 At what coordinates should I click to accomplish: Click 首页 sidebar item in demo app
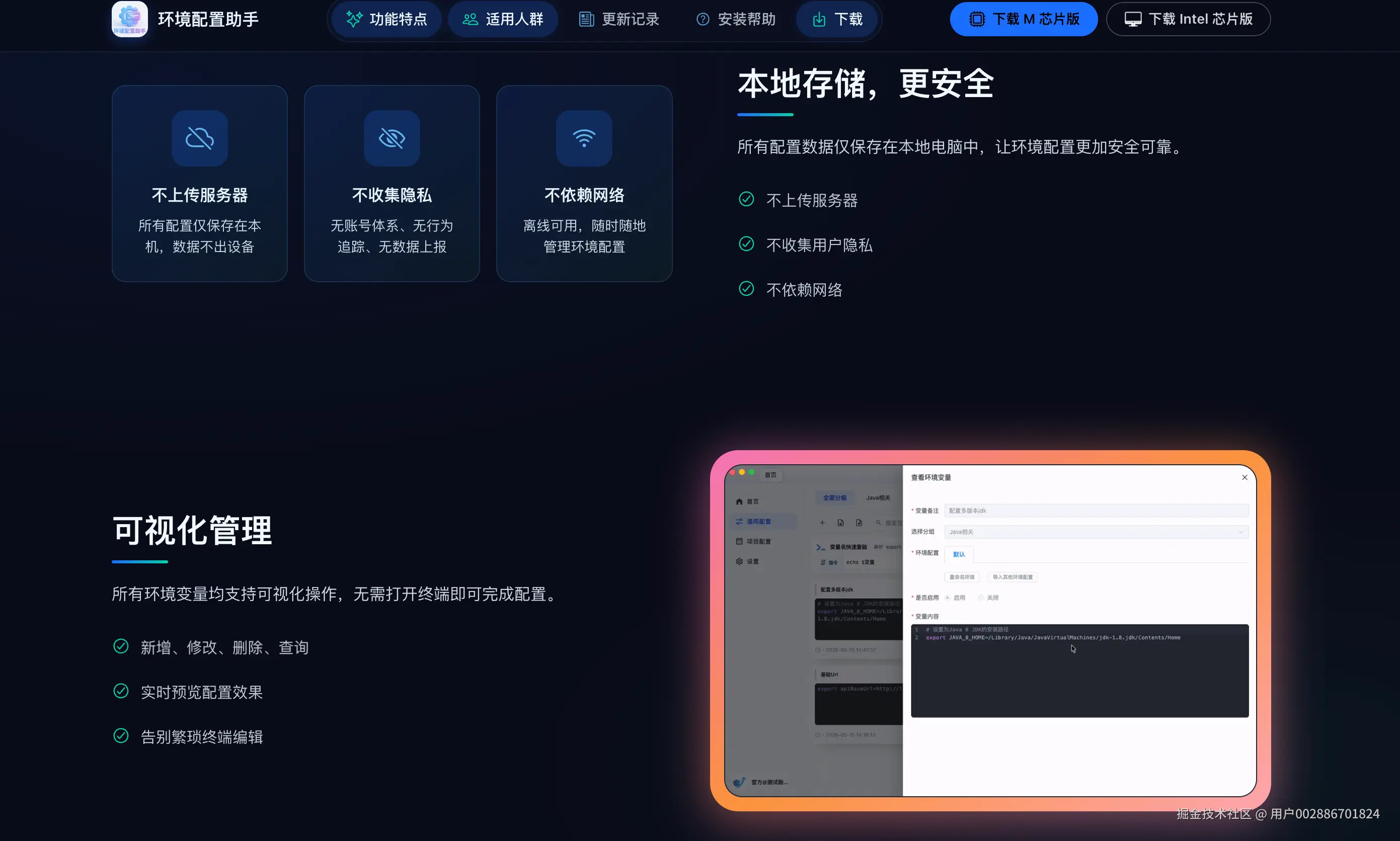tap(747, 501)
